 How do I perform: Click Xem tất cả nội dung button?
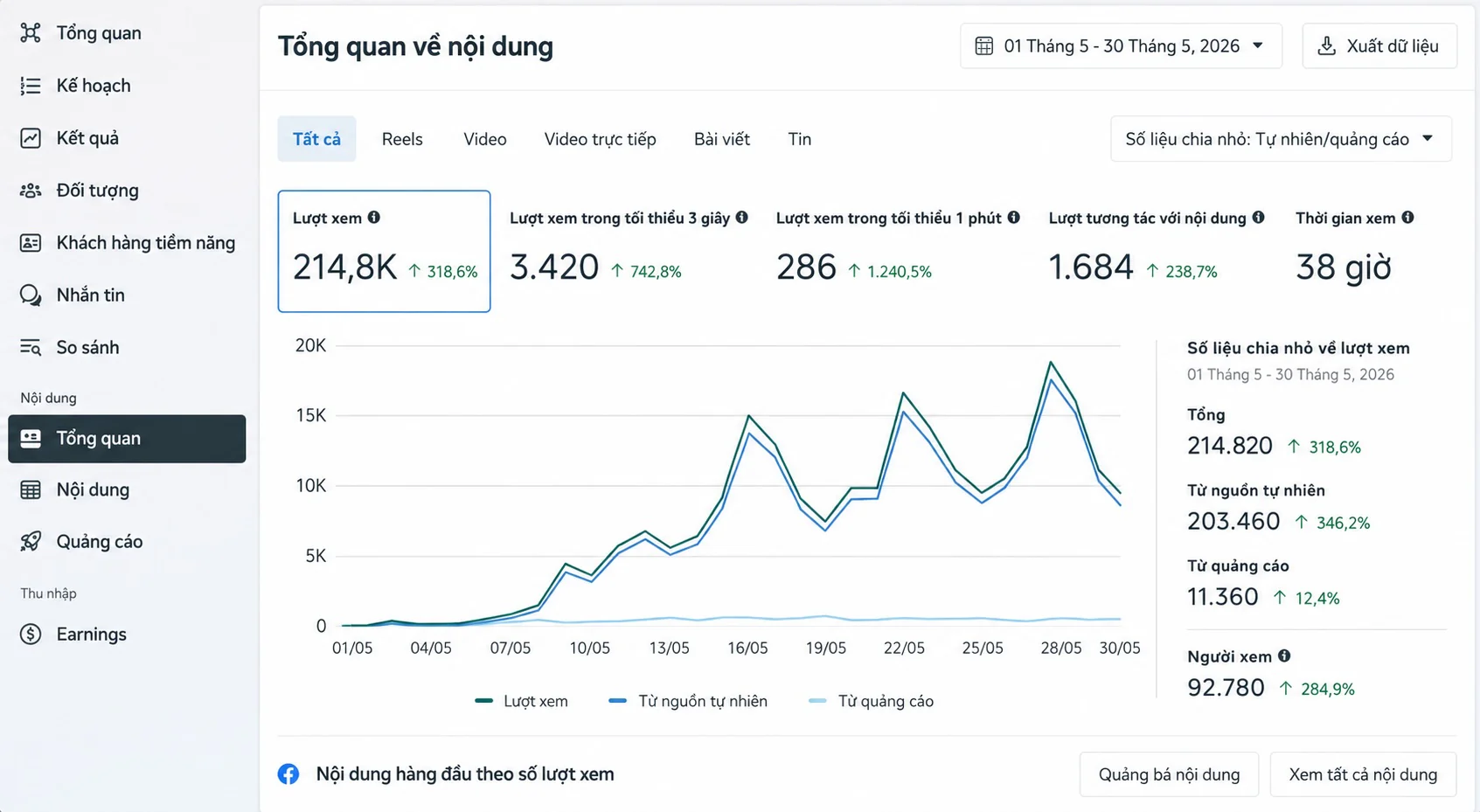[1363, 774]
